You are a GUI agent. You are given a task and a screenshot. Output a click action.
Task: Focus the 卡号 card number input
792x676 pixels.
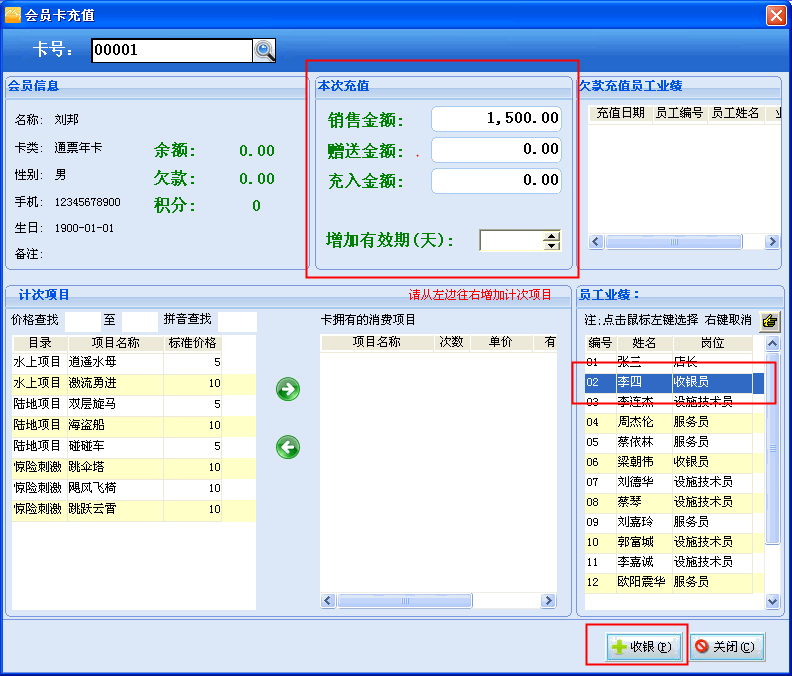tap(170, 51)
